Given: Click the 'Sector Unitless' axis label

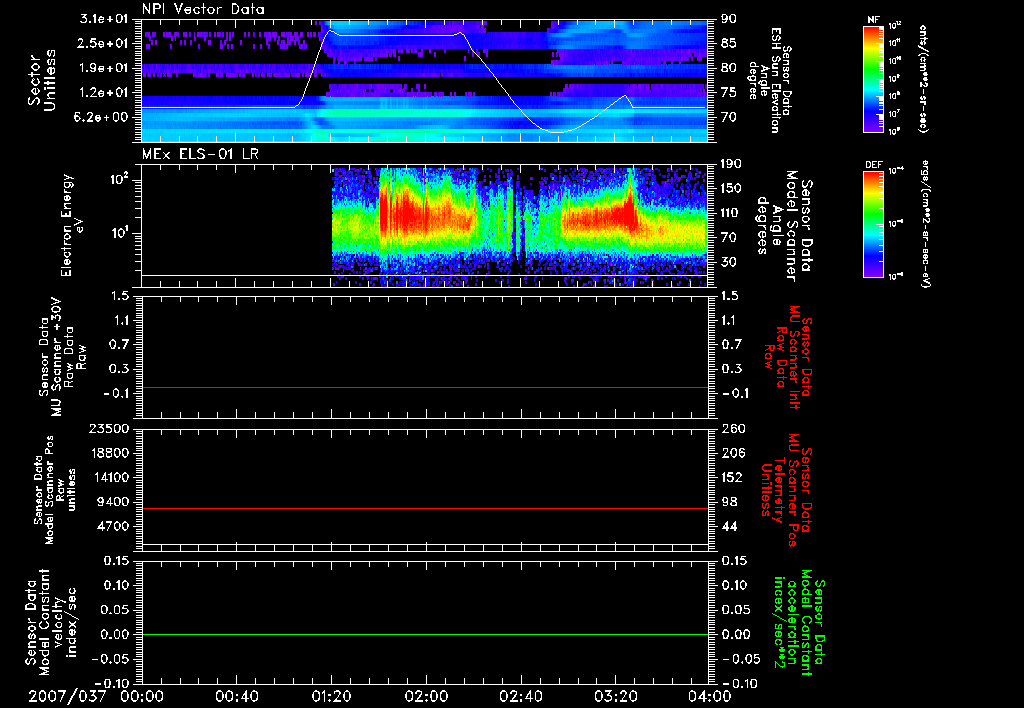Looking at the screenshot, I should click(42, 80).
